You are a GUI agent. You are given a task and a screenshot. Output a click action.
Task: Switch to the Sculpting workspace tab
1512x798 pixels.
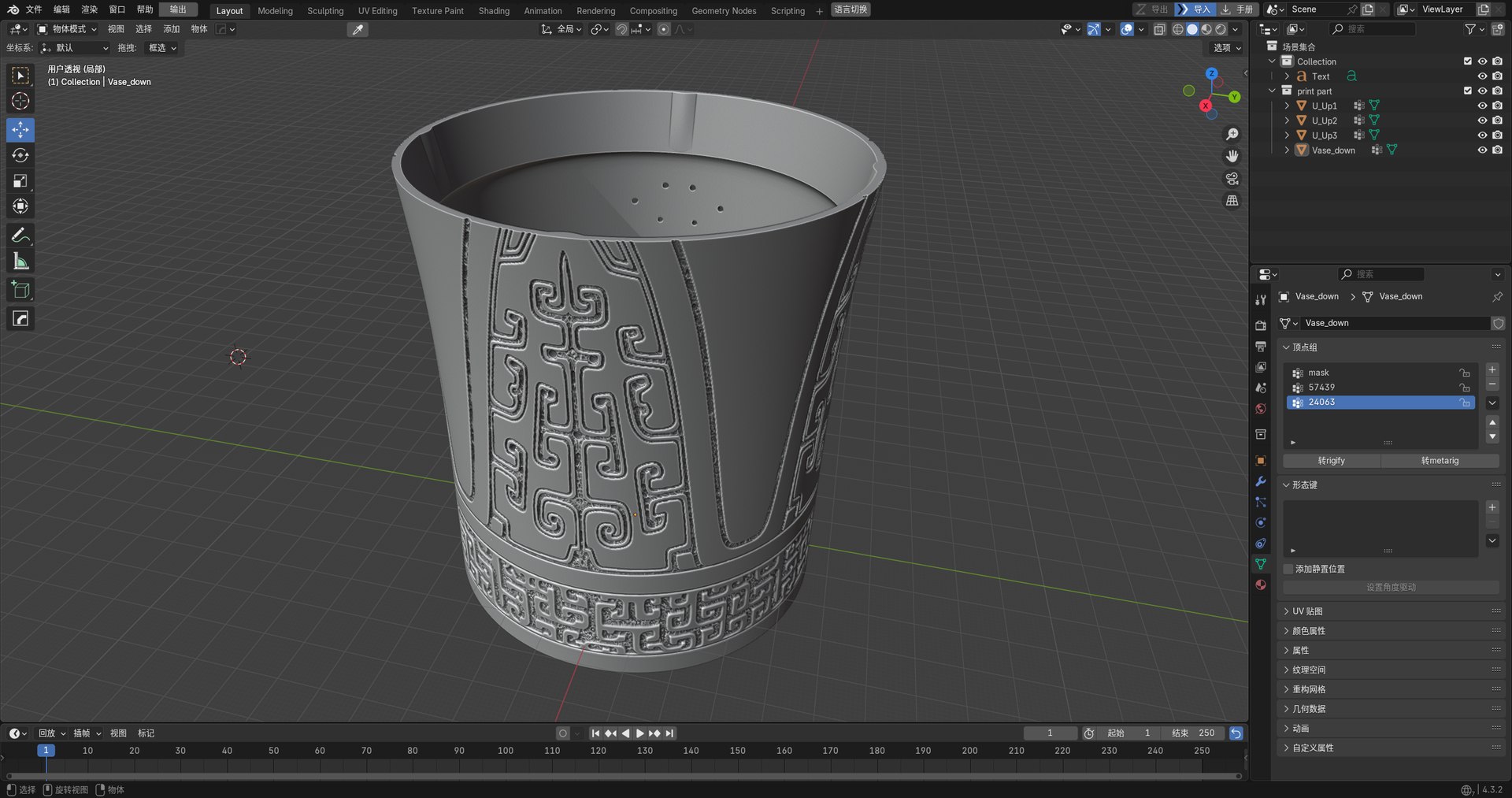[325, 11]
